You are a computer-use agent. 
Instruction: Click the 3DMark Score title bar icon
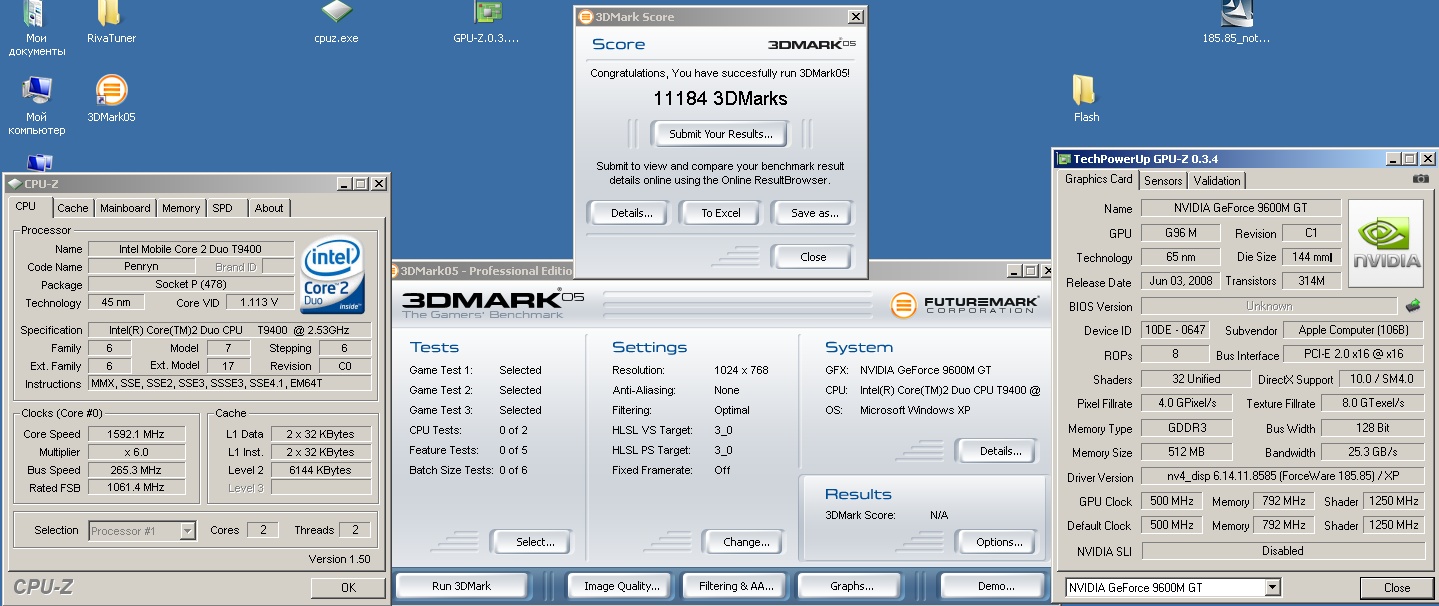[585, 17]
